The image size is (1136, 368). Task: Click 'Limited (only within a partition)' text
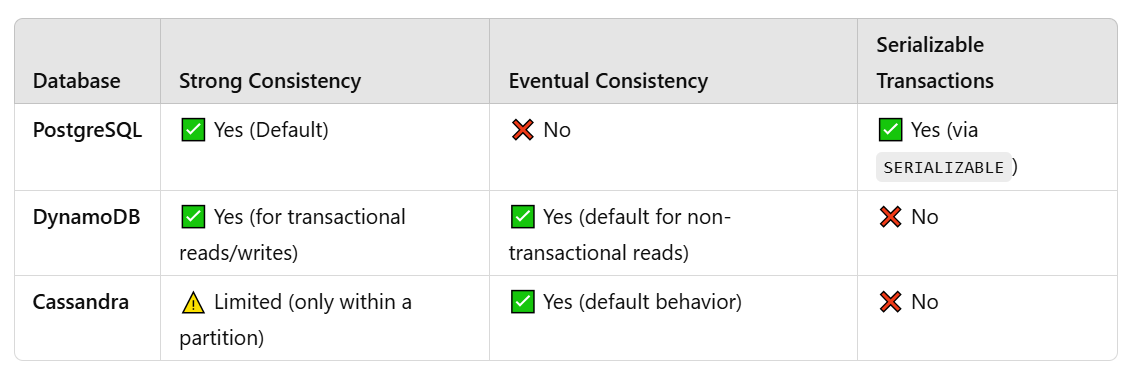(x=296, y=320)
